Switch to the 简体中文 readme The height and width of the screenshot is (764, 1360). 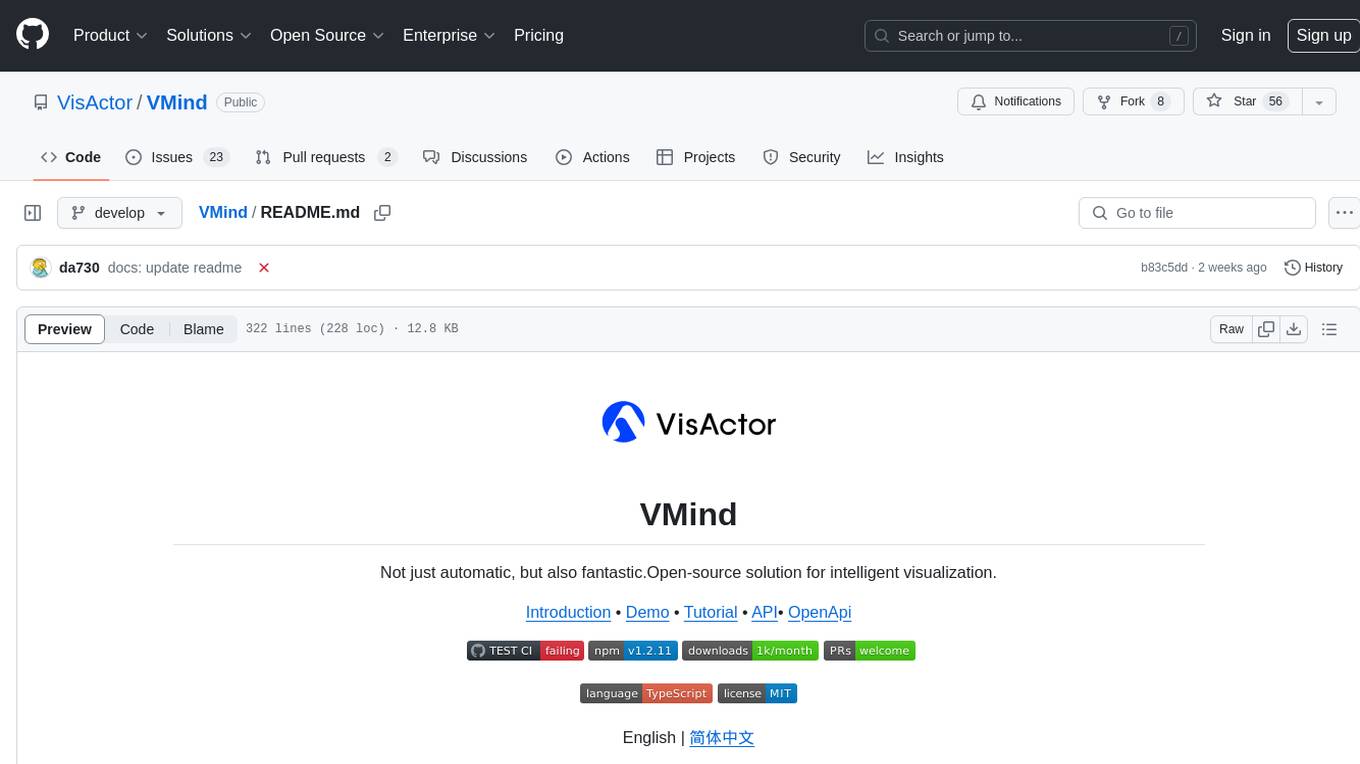click(721, 737)
